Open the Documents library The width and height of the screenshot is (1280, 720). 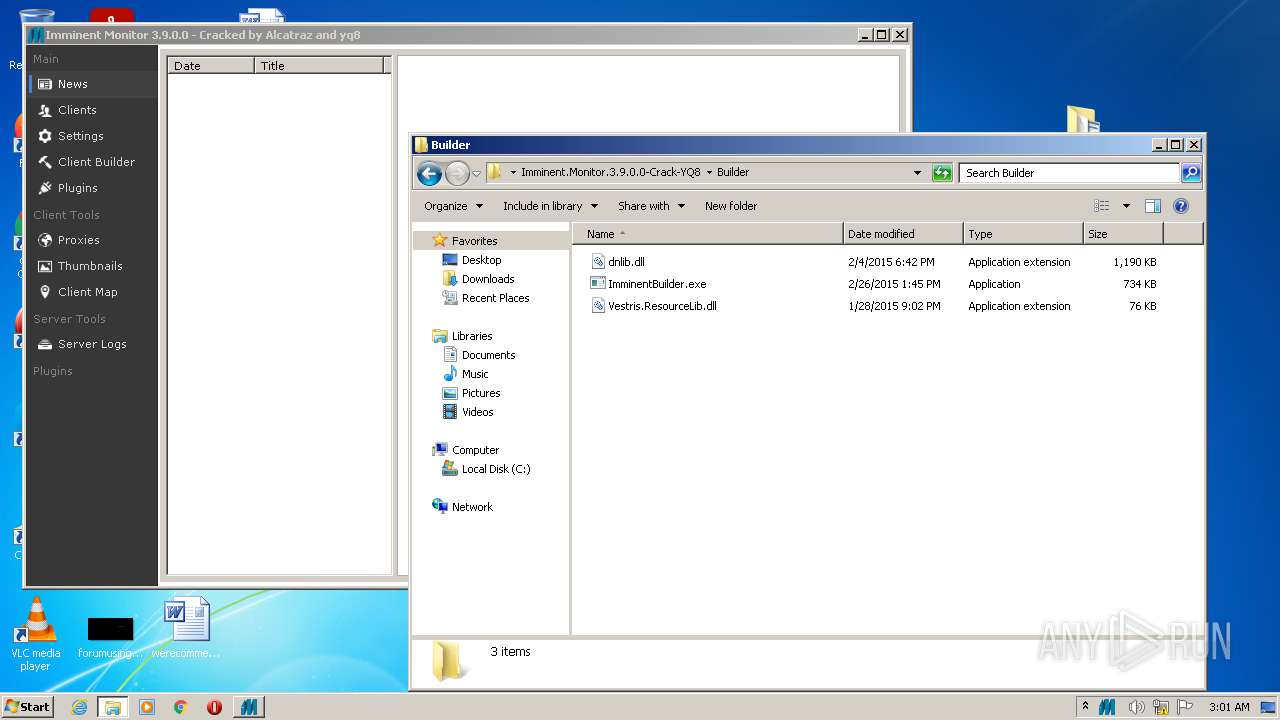488,355
